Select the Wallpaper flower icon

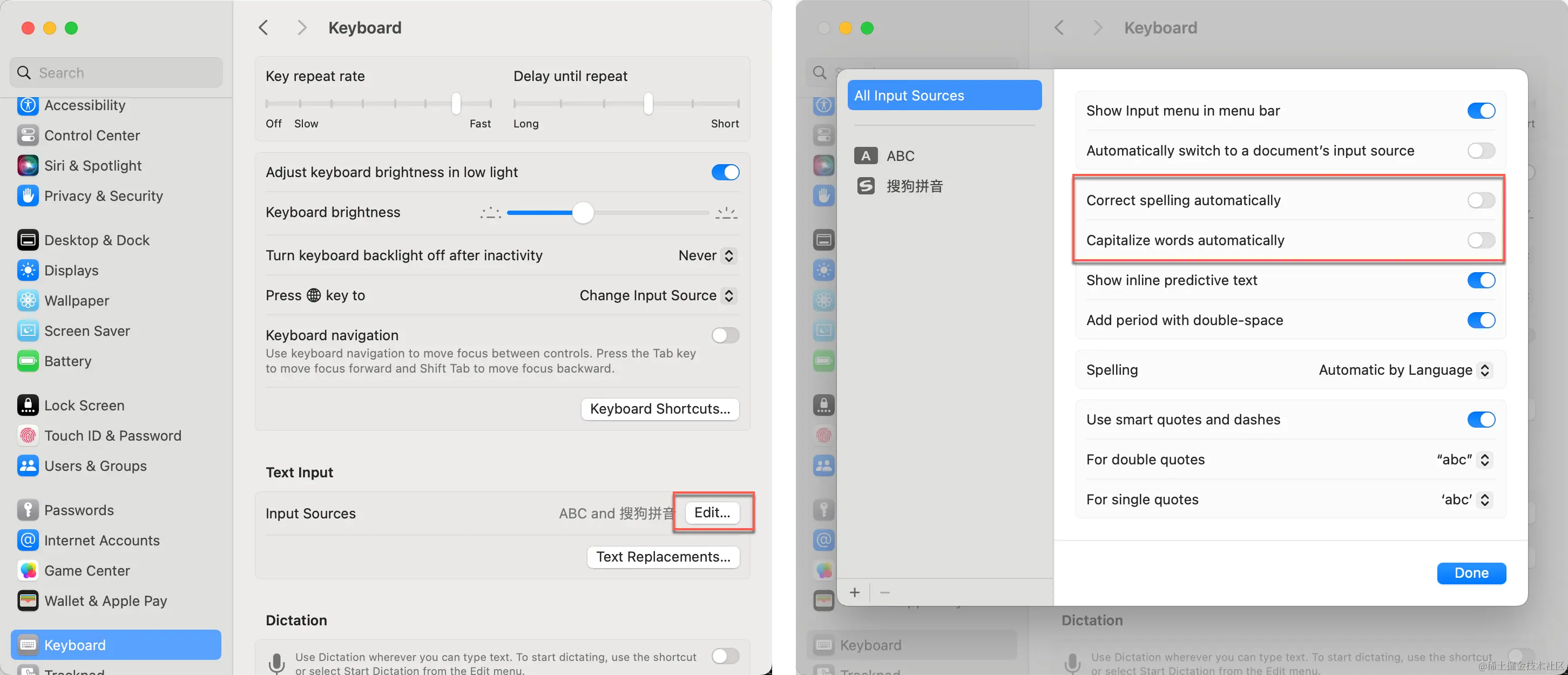coord(28,301)
